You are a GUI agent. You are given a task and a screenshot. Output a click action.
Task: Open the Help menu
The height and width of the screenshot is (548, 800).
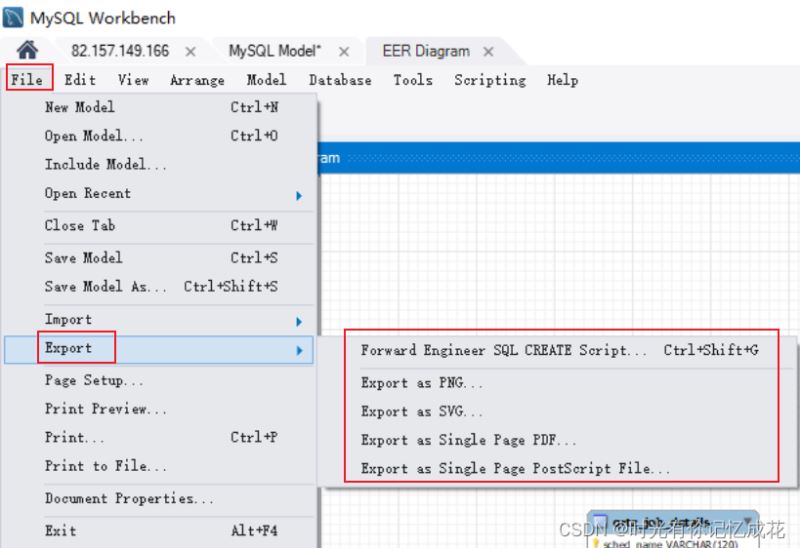pyautogui.click(x=563, y=80)
